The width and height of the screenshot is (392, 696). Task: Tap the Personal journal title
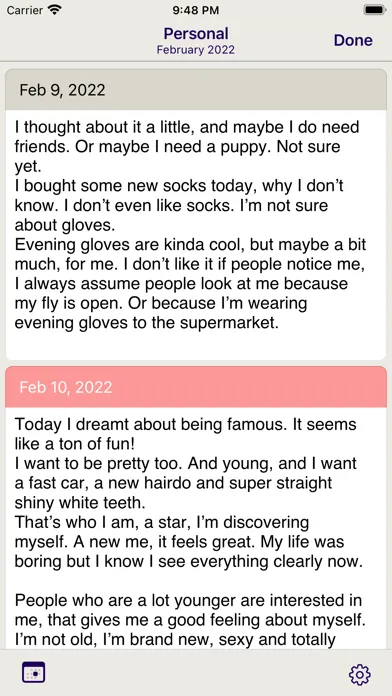tap(196, 33)
